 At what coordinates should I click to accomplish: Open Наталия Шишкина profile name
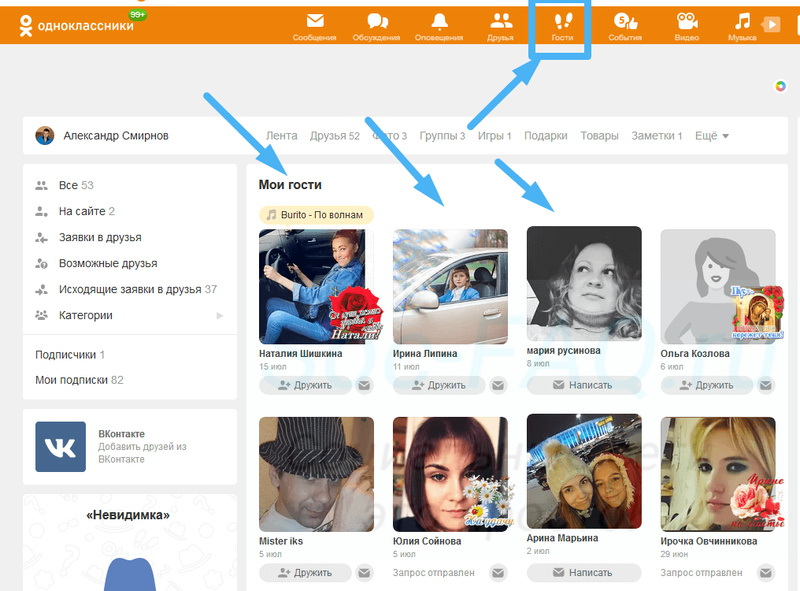(301, 354)
